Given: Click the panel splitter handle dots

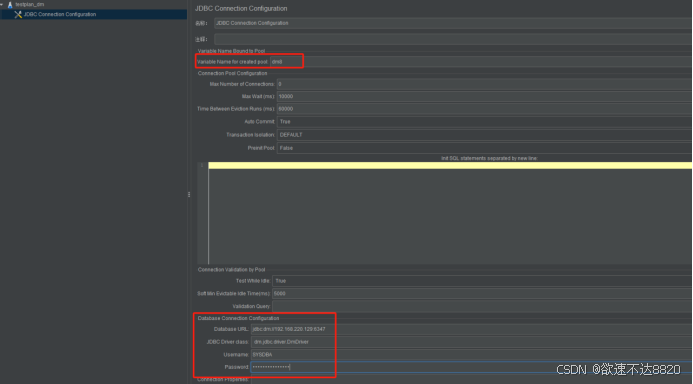Looking at the screenshot, I should tap(189, 194).
